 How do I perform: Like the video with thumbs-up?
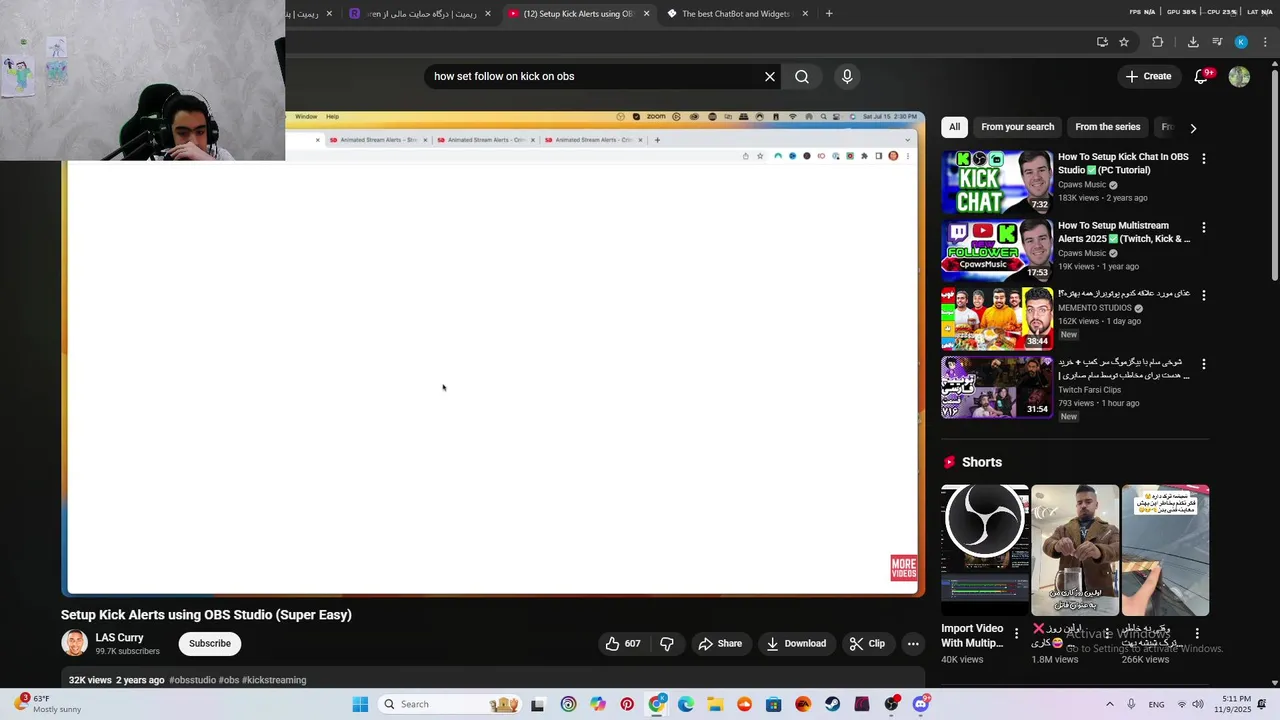pos(622,643)
